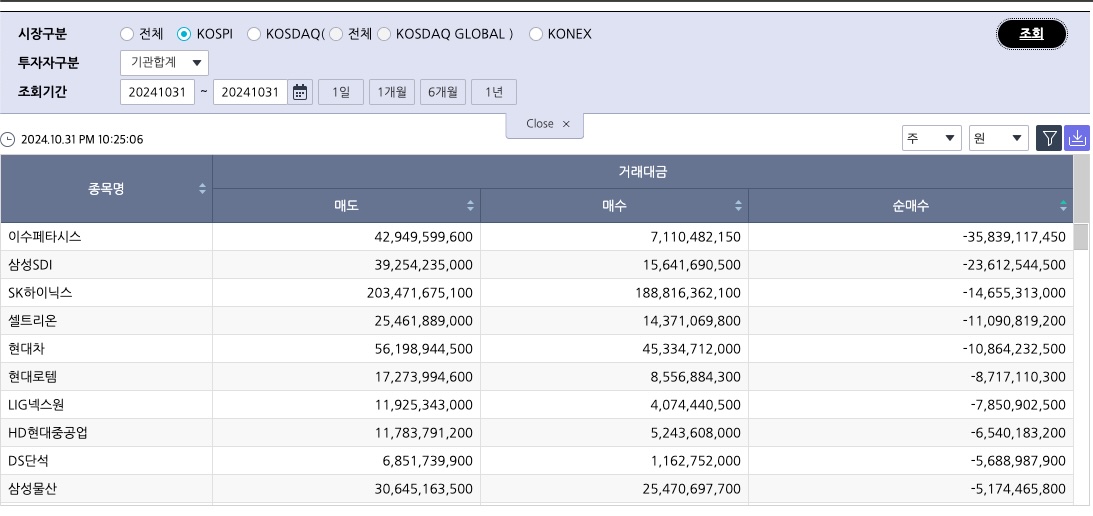1093x516 pixels.
Task: Click buy value 7,110,482,150
Action: pyautogui.click(x=696, y=237)
